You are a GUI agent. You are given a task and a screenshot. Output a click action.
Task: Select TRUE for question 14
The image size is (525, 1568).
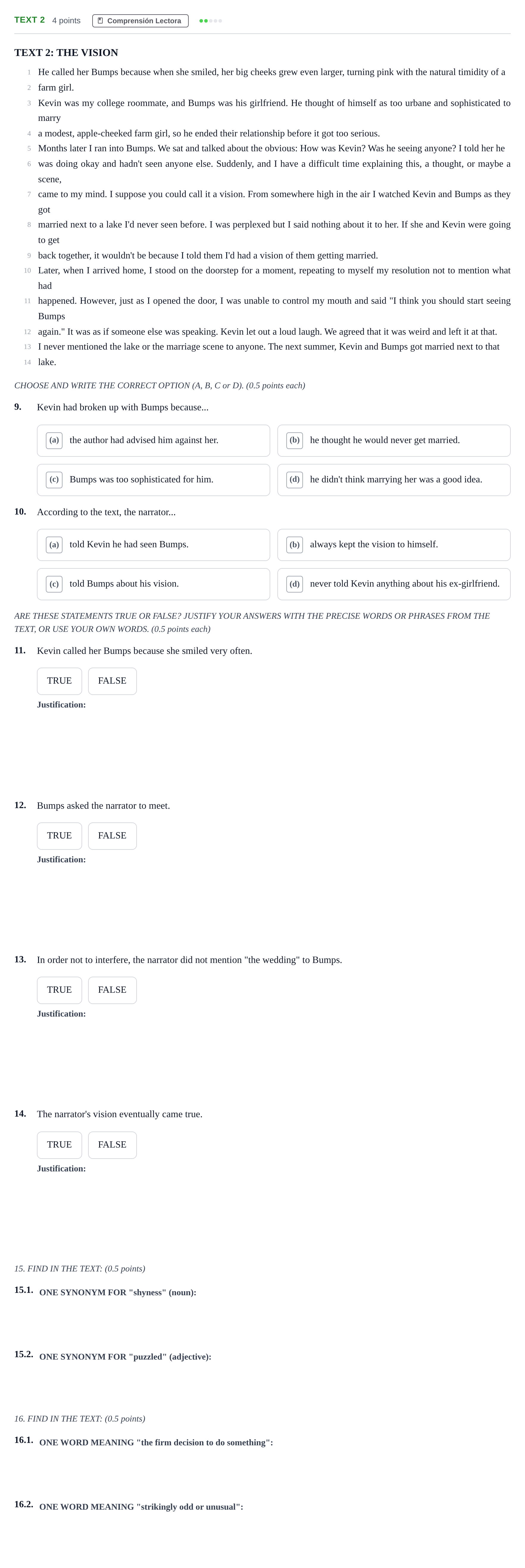tap(60, 1145)
